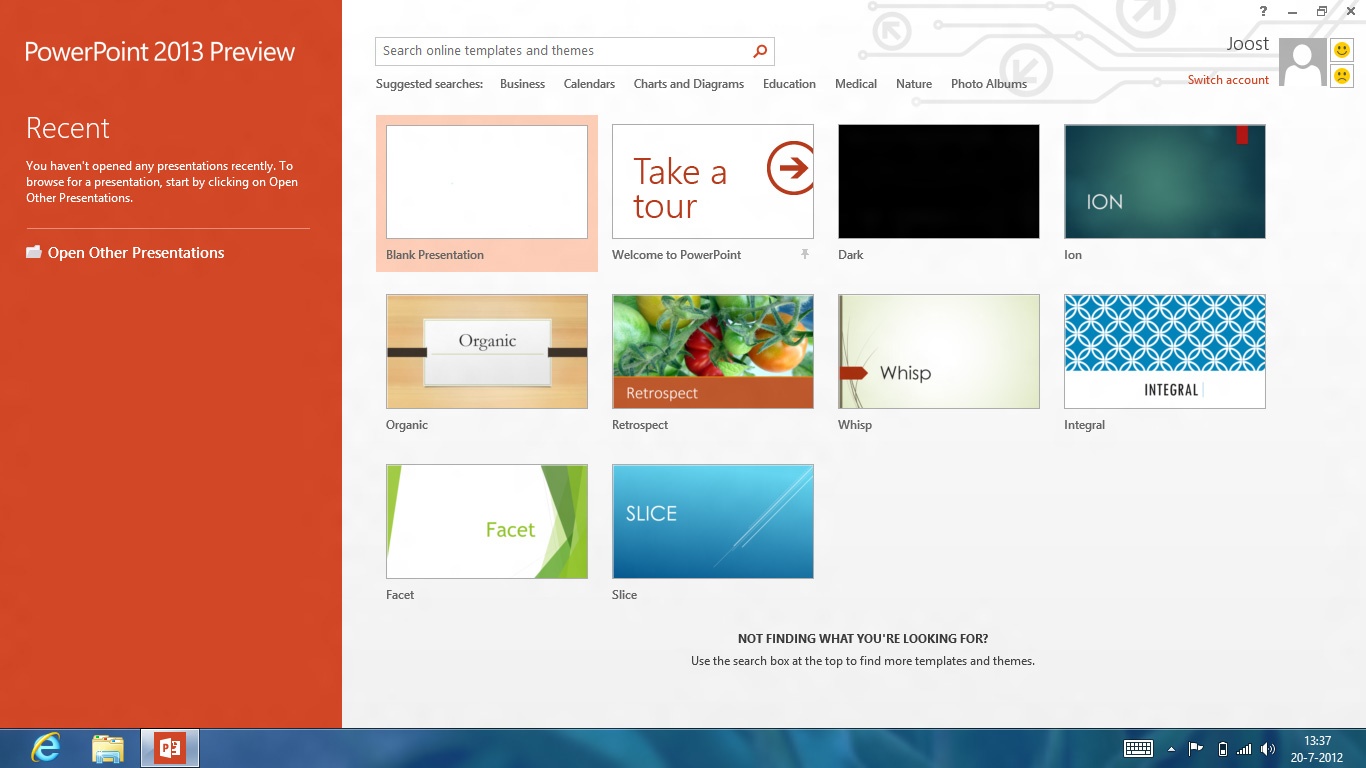
Task: Show hidden system tray icons
Action: click(1171, 749)
